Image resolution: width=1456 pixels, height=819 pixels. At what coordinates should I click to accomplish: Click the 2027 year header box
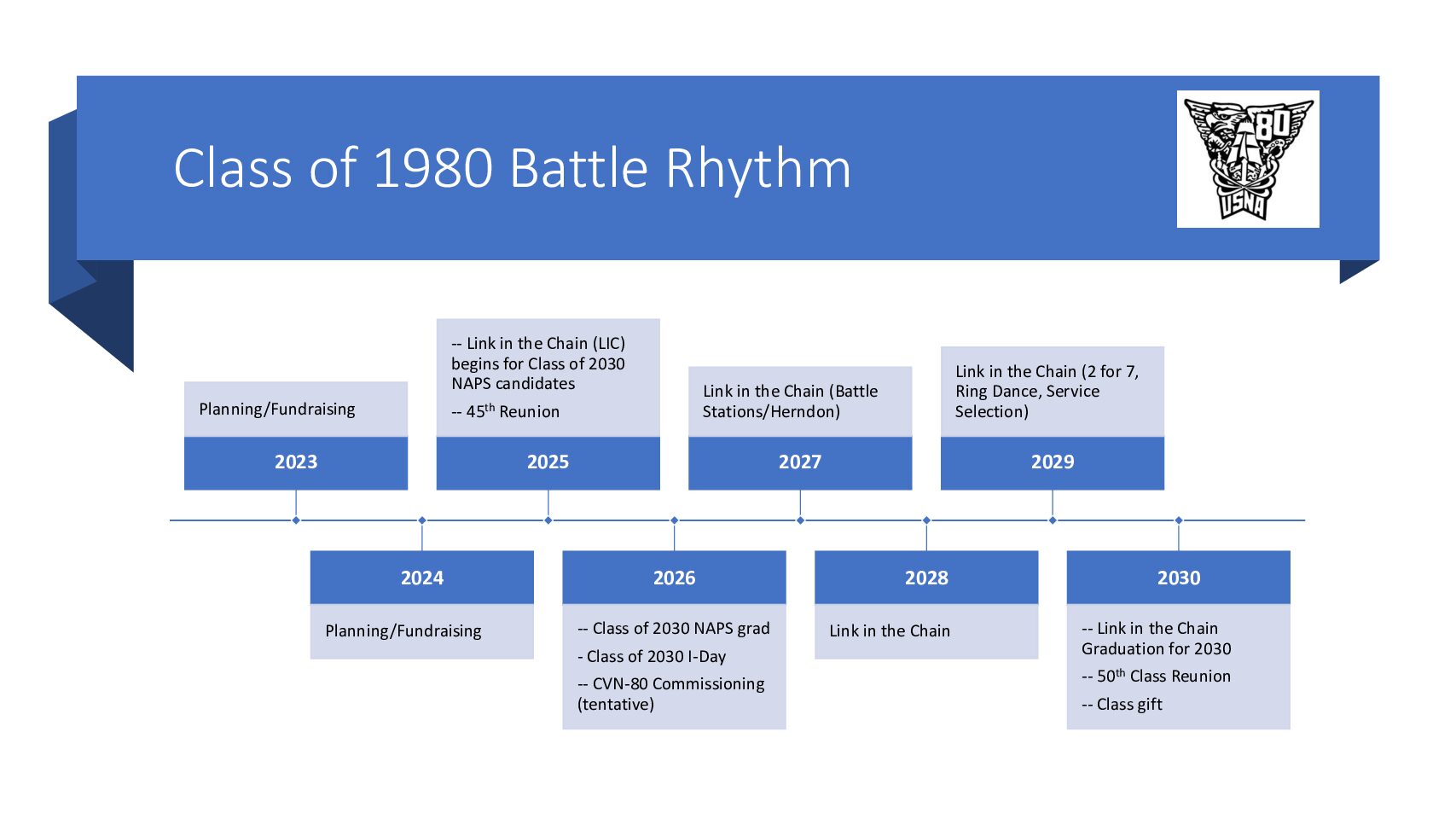(x=799, y=462)
